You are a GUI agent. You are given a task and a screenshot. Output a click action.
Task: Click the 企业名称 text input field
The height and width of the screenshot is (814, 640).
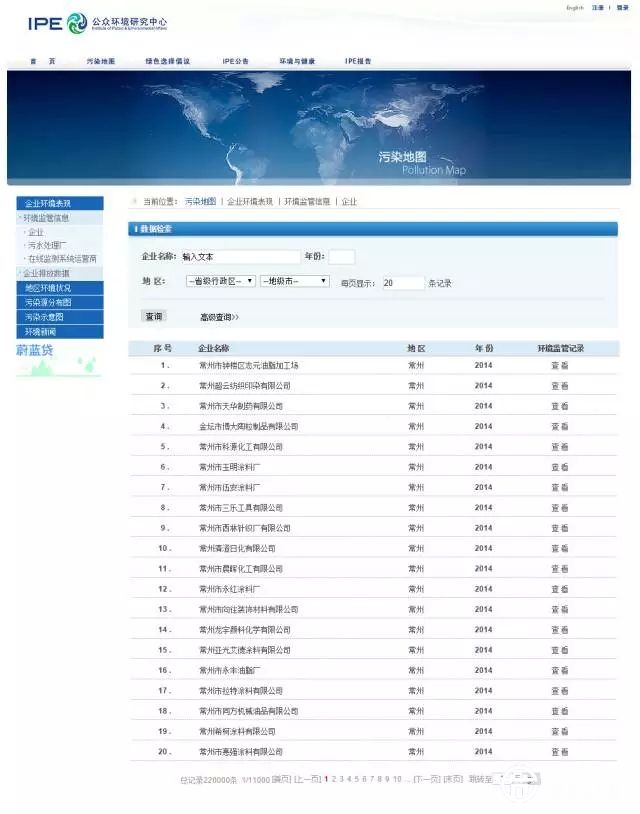[x=240, y=257]
